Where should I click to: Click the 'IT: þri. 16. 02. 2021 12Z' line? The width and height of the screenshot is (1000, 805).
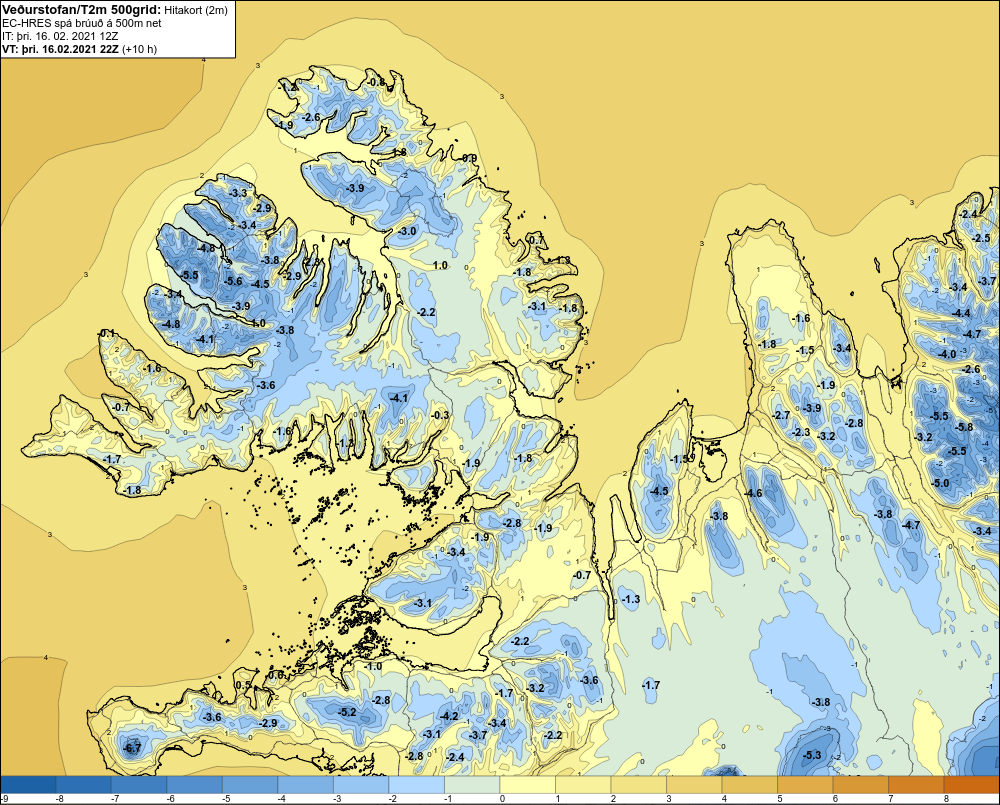pos(60,36)
